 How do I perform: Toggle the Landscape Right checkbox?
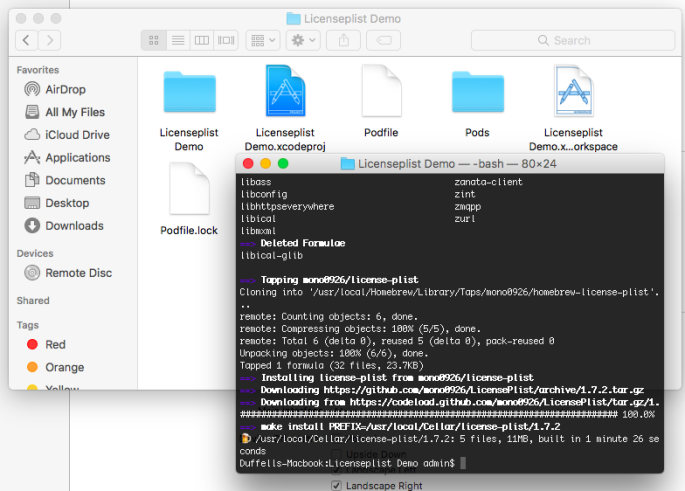point(336,485)
